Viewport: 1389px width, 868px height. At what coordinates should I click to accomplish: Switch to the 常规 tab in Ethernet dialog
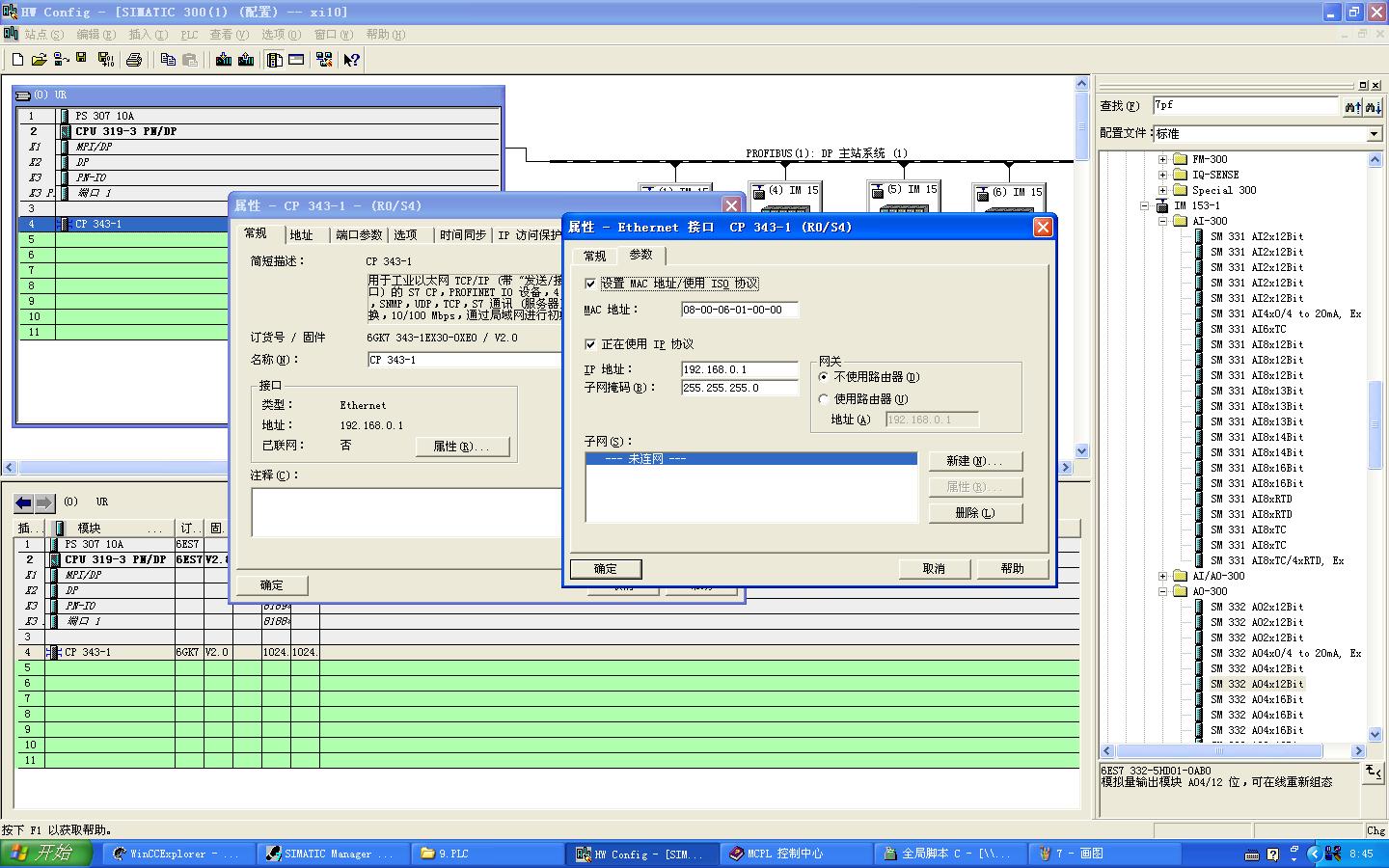(x=595, y=257)
